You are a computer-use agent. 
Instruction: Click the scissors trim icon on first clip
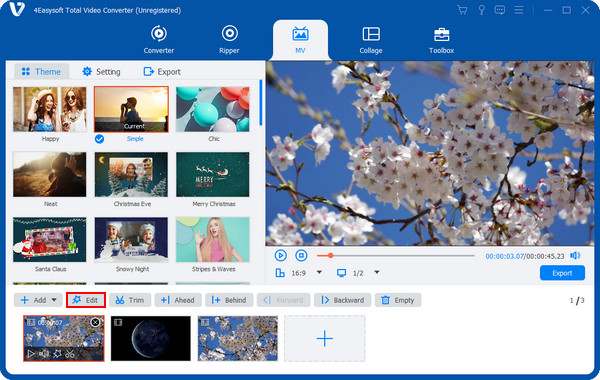click(x=70, y=354)
